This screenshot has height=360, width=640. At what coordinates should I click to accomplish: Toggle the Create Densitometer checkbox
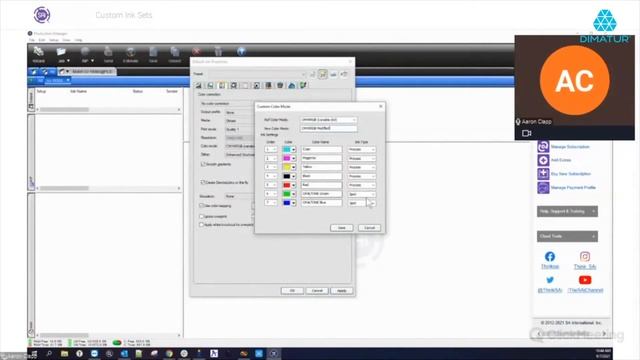click(x=203, y=182)
